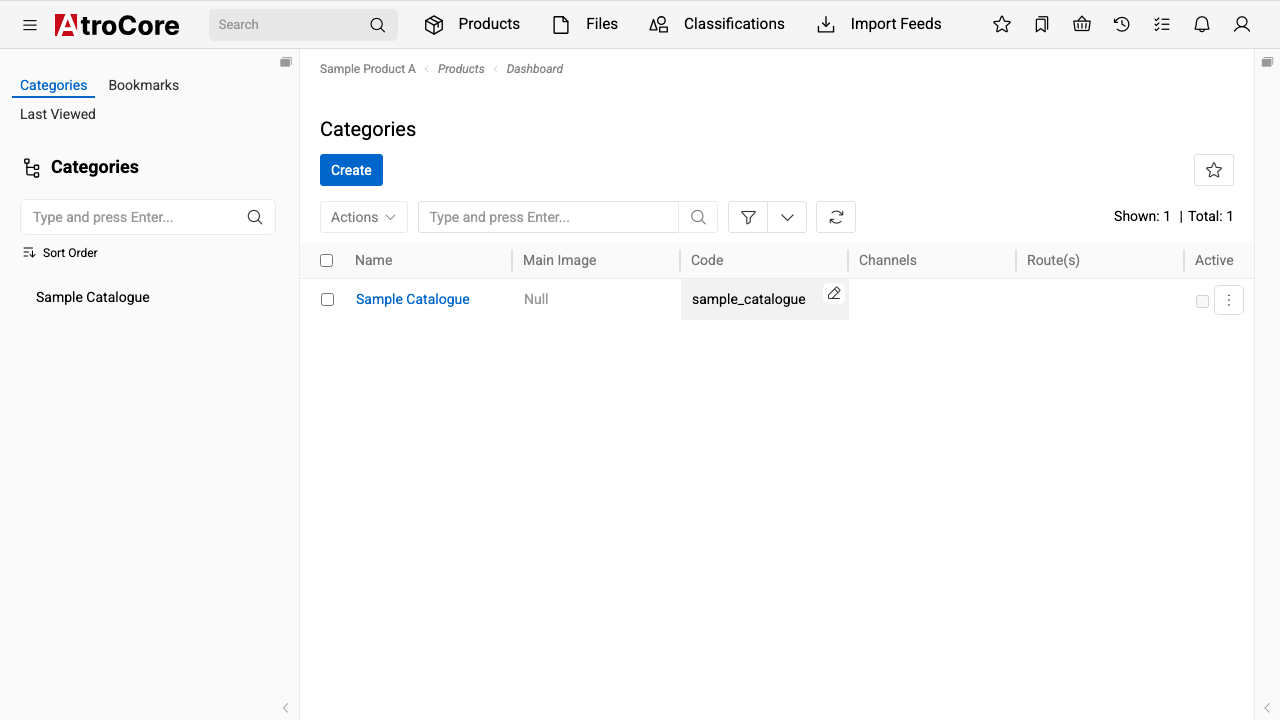The height and width of the screenshot is (720, 1280).
Task: Click the Create button
Action: [x=351, y=170]
